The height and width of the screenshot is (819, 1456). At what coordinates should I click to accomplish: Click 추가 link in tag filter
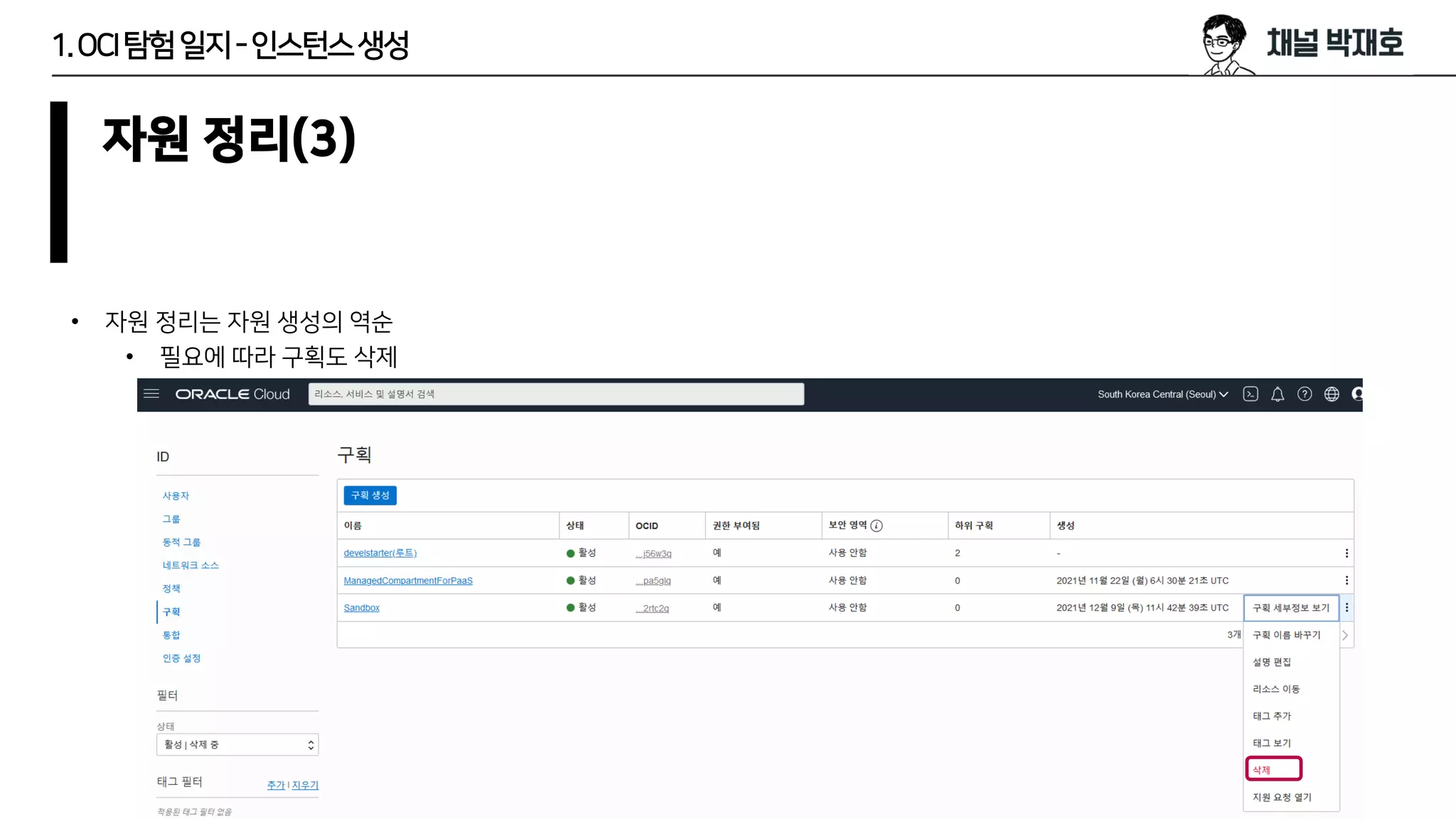pyautogui.click(x=276, y=785)
